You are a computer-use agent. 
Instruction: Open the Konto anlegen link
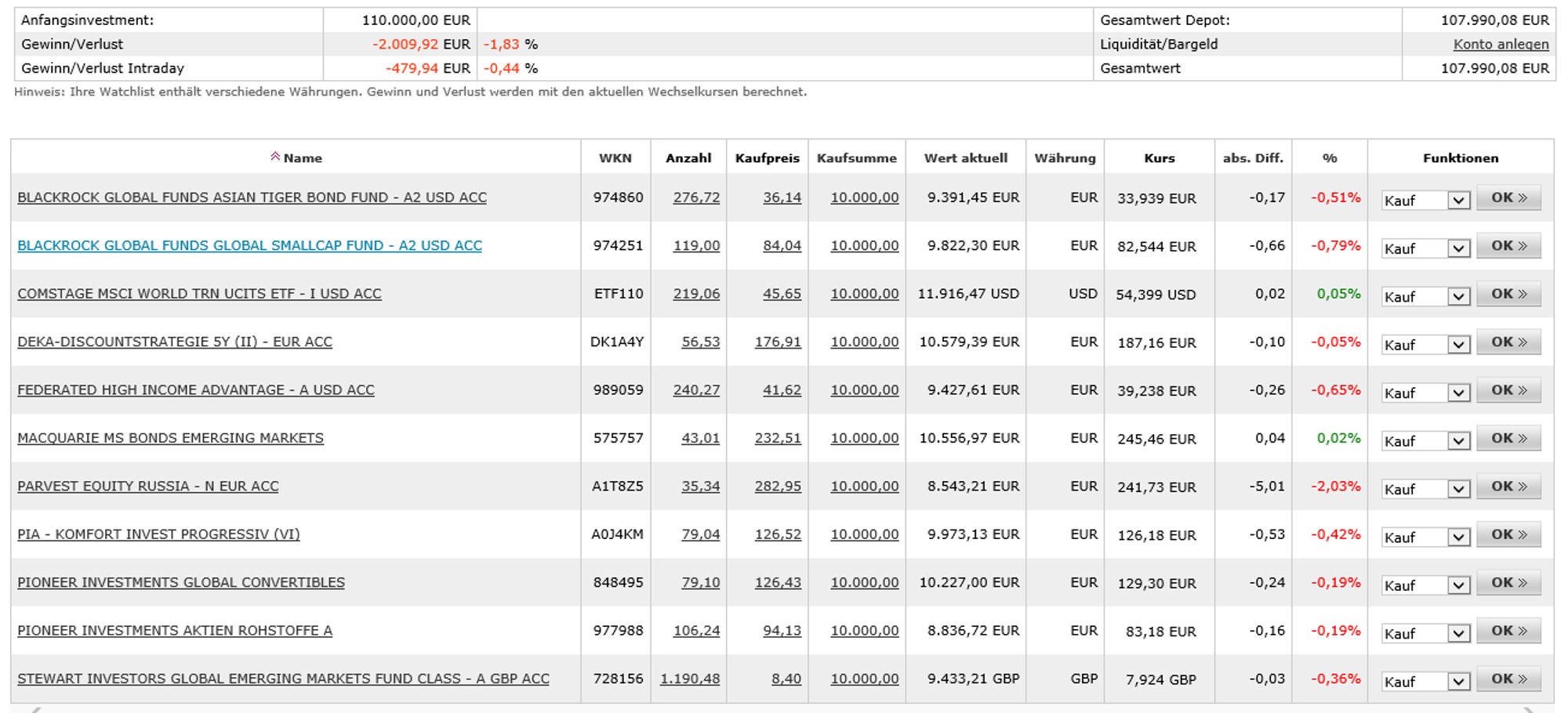coord(1501,45)
